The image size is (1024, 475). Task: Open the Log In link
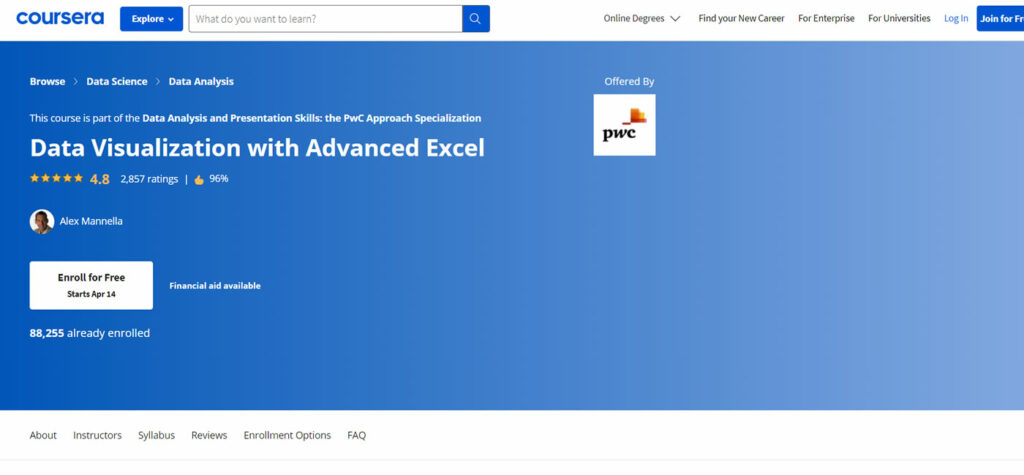click(956, 19)
